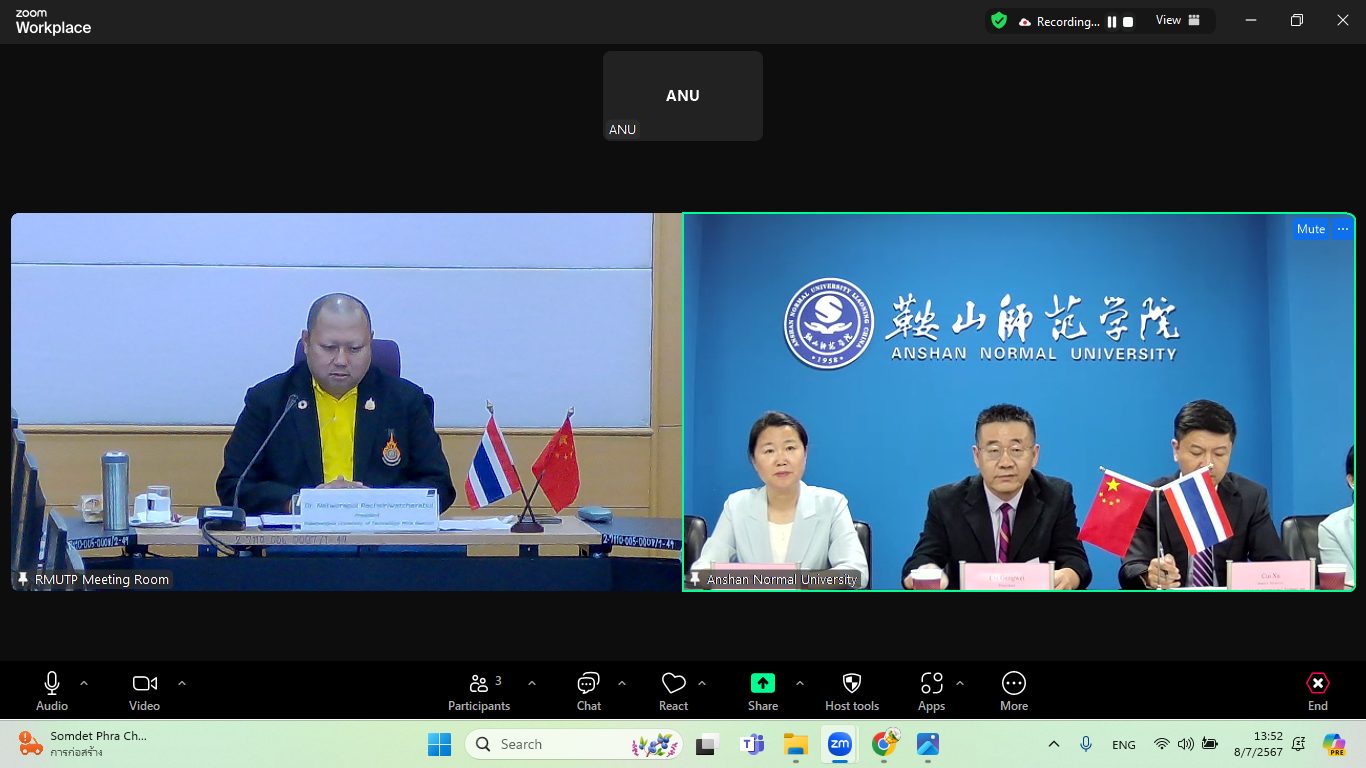1366x768 pixels.
Task: Toggle the microphone Audio button
Action: click(52, 691)
